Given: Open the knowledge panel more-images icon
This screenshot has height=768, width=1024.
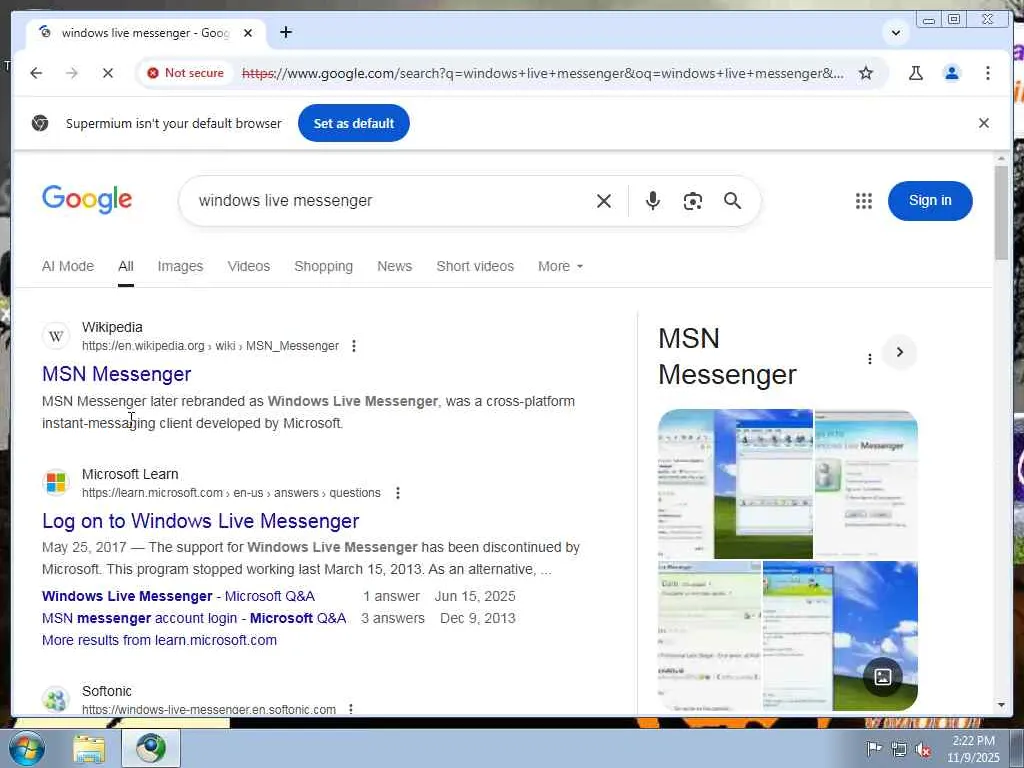Looking at the screenshot, I should pyautogui.click(x=882, y=677).
